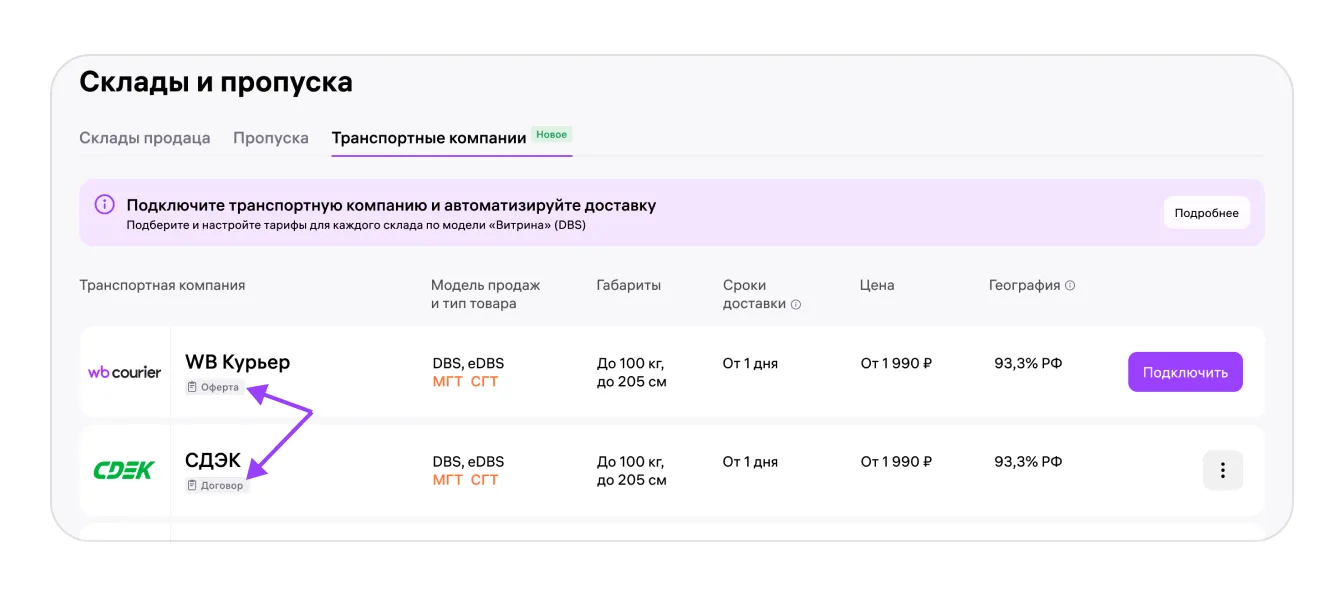Click the Габариты column header
The height and width of the screenshot is (596, 1344).
point(629,285)
